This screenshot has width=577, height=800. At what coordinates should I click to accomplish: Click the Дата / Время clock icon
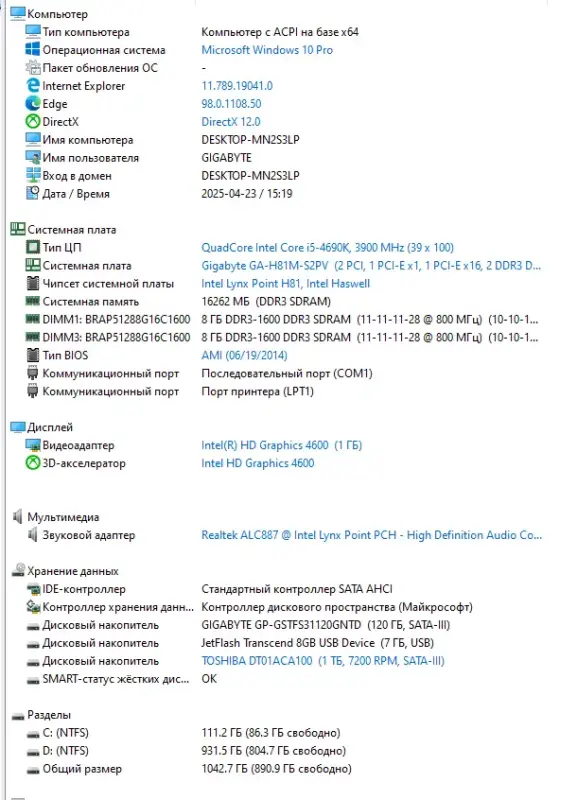click(33, 193)
